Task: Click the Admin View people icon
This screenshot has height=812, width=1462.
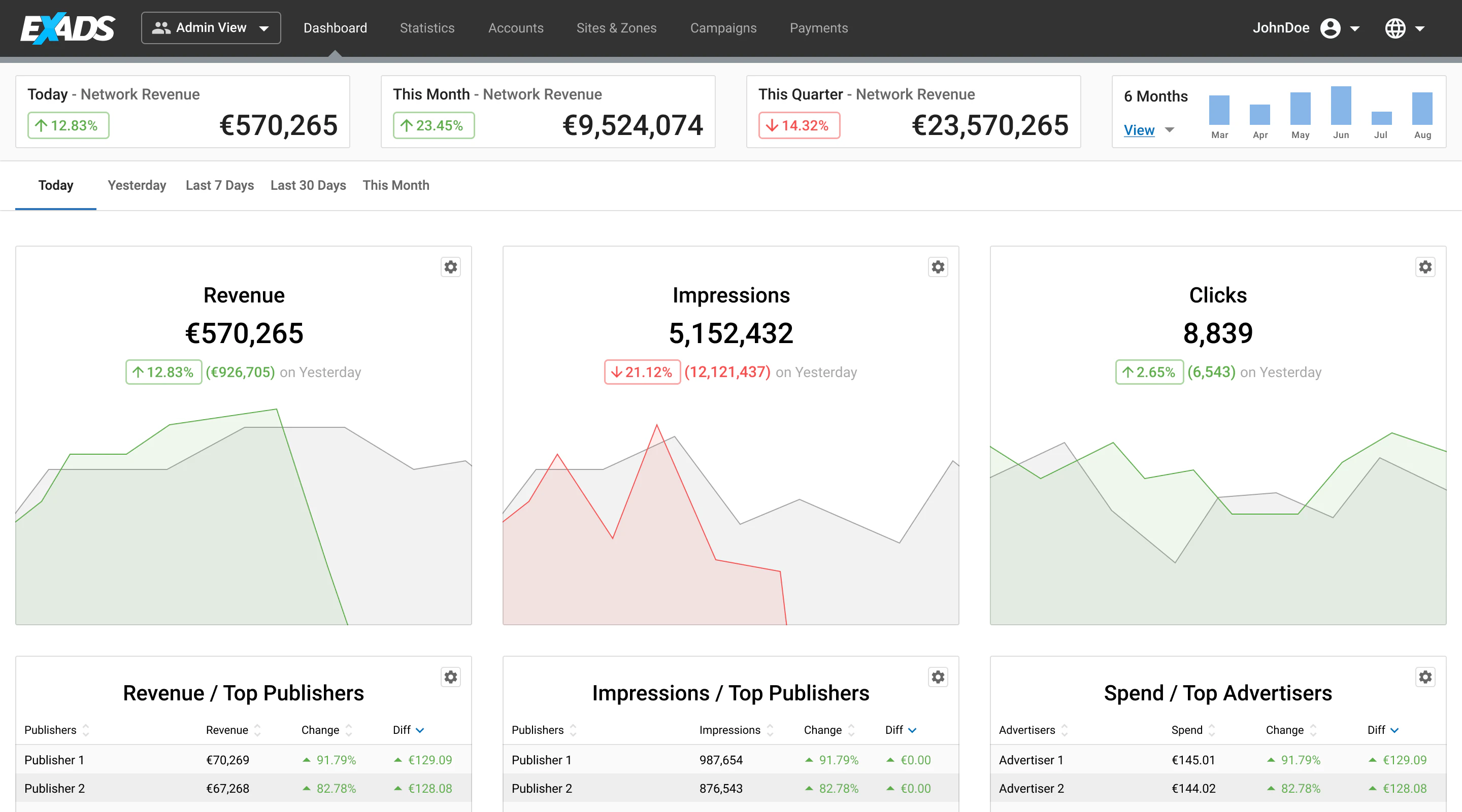Action: (x=162, y=27)
